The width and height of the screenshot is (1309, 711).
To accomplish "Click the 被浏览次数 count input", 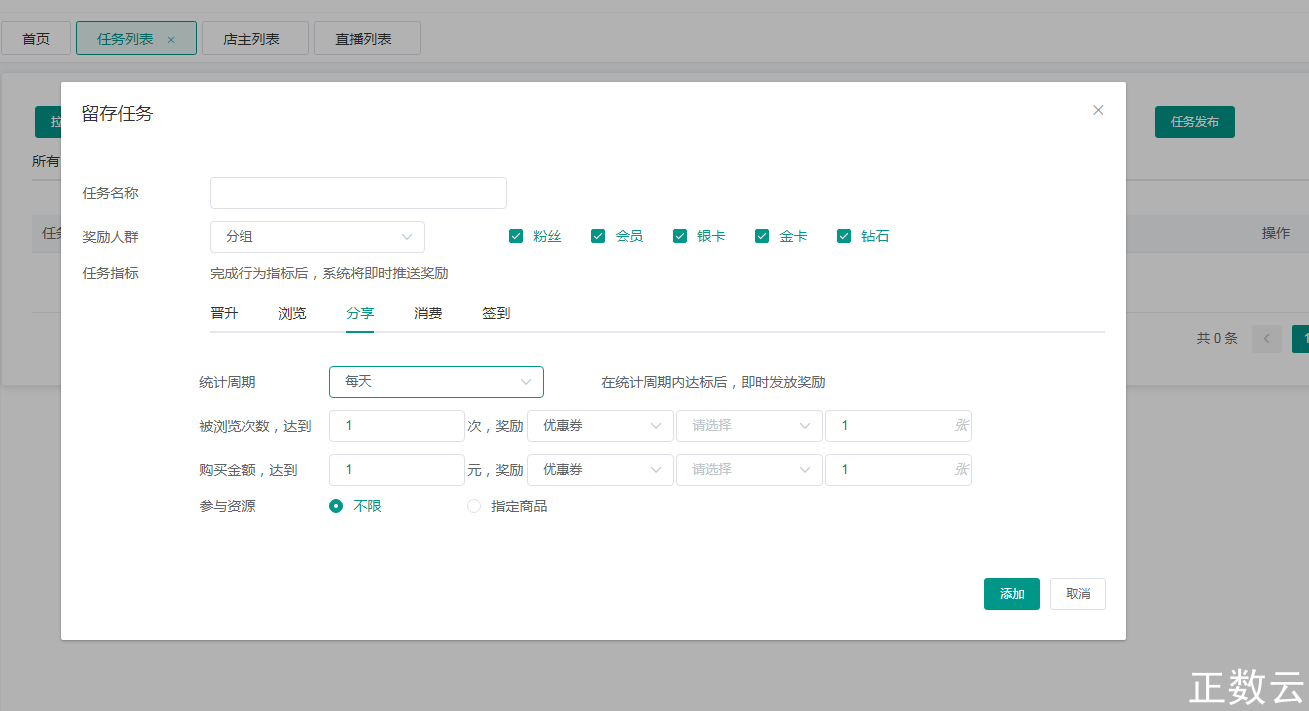I will tap(397, 426).
